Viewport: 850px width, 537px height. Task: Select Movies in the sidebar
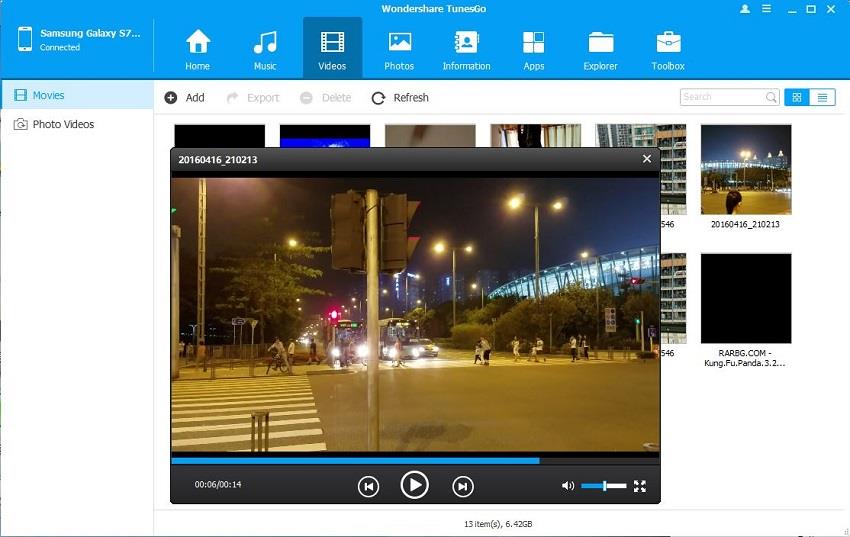pyautogui.click(x=48, y=95)
